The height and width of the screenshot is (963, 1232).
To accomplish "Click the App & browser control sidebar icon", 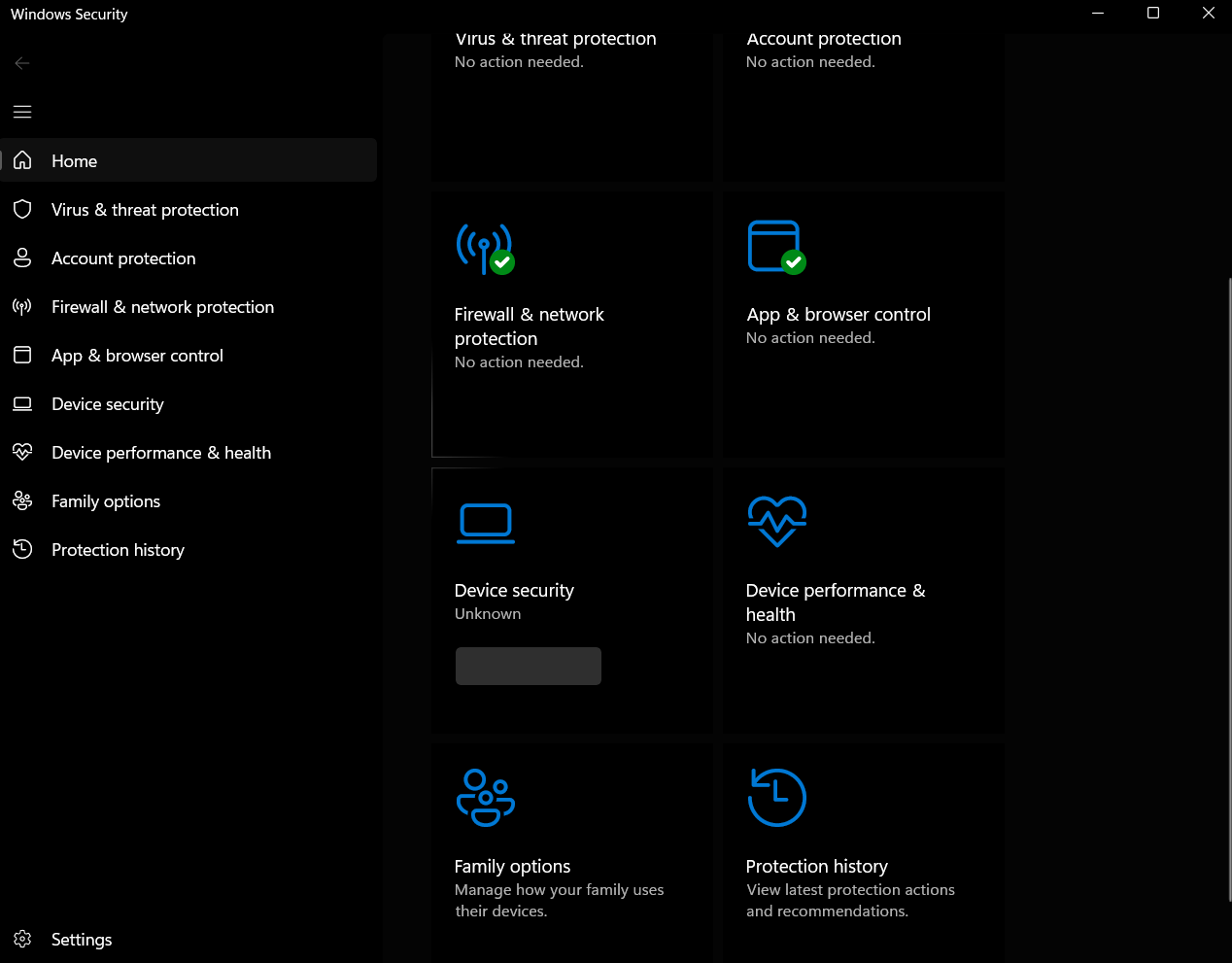I will click(21, 355).
